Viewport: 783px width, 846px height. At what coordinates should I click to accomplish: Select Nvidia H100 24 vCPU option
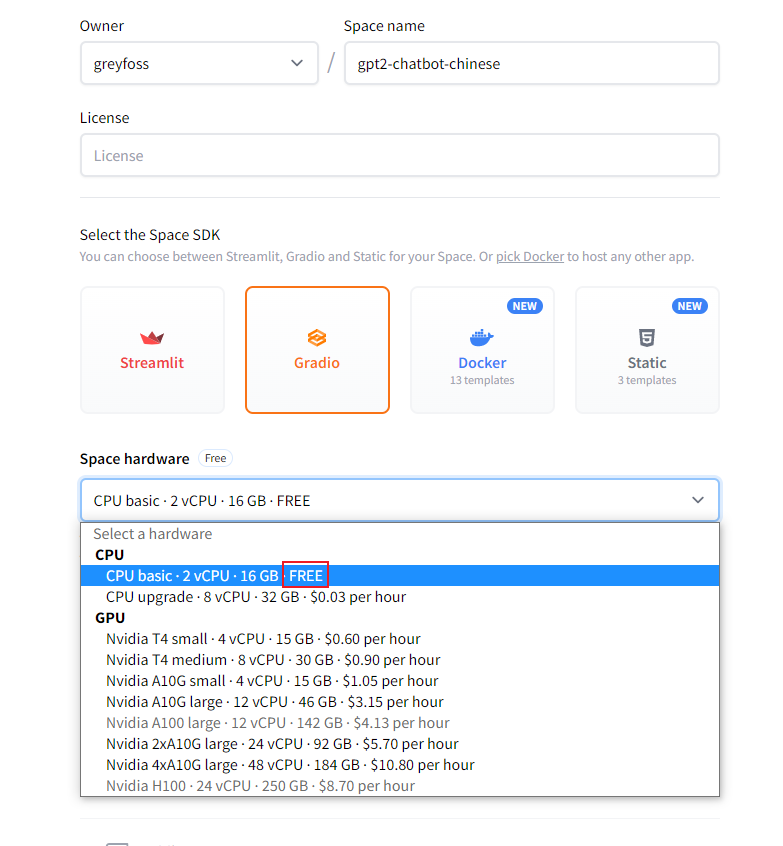point(399,786)
